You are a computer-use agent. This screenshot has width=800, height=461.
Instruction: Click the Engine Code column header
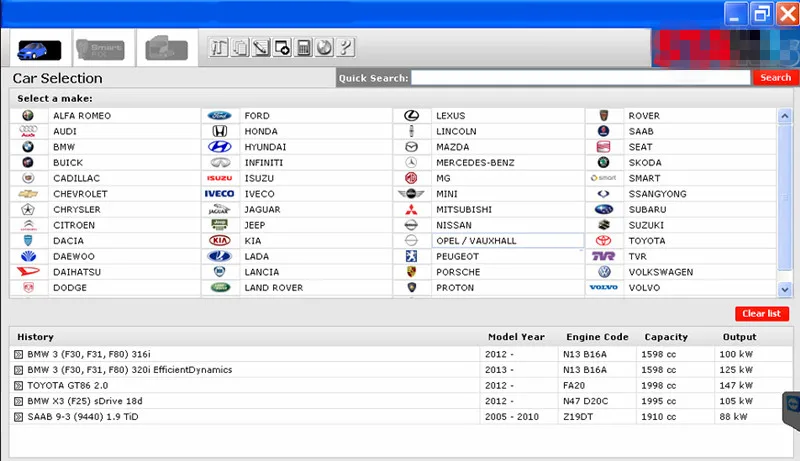pos(597,337)
